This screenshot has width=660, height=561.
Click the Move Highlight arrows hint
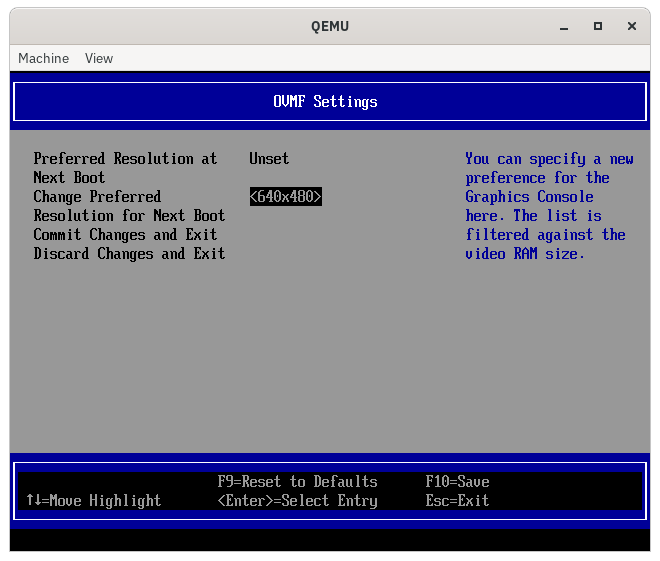point(93,500)
